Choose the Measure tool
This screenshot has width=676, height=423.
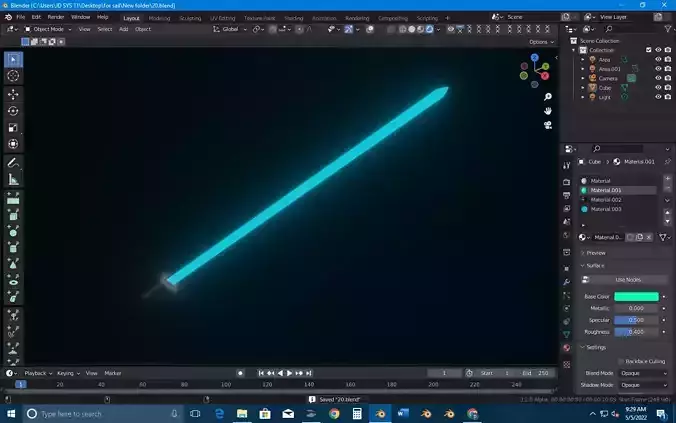coord(13,180)
